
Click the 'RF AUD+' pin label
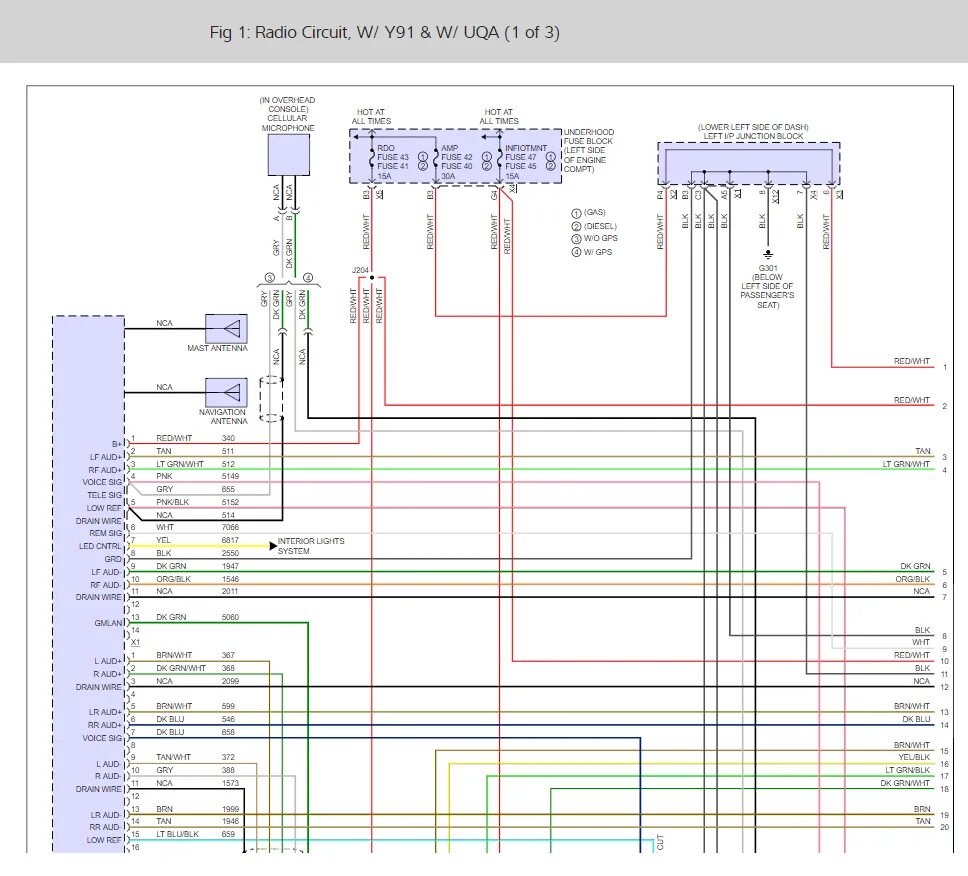pos(105,470)
